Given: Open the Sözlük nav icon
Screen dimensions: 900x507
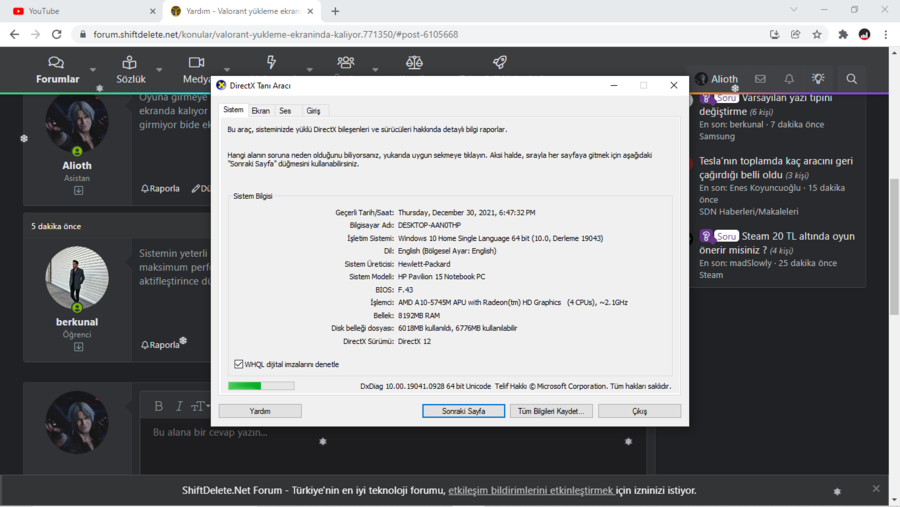Looking at the screenshot, I should 130,62.
